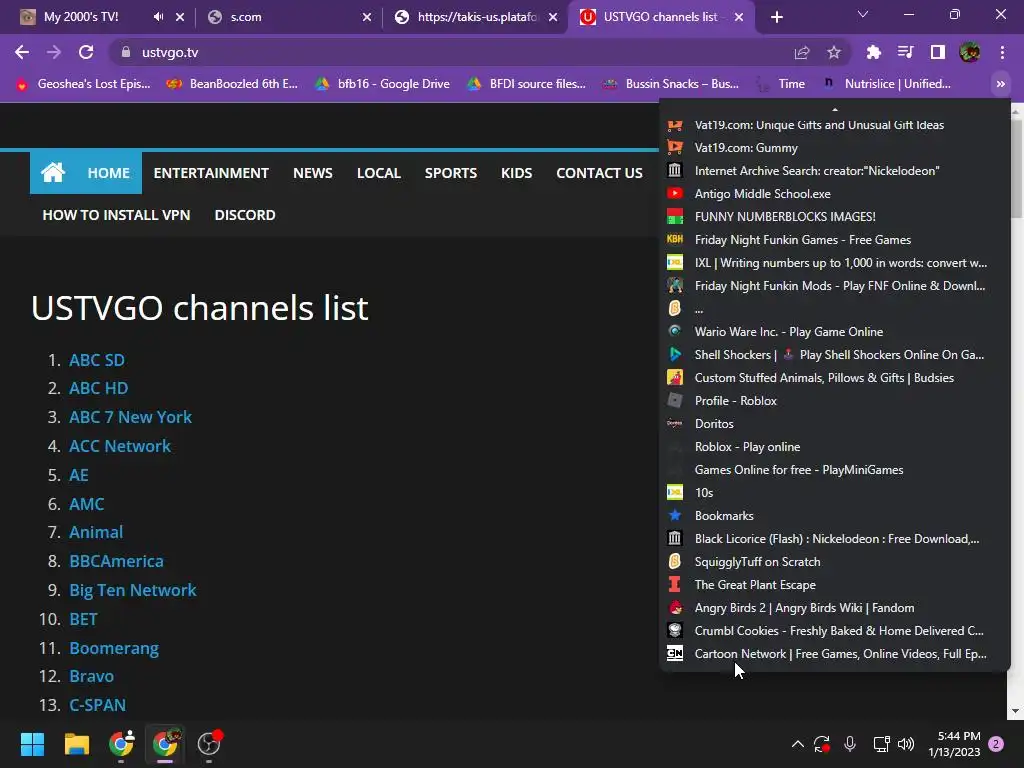1024x768 pixels.
Task: Open the Nutrislice Unified bookmark
Action: coord(886,84)
